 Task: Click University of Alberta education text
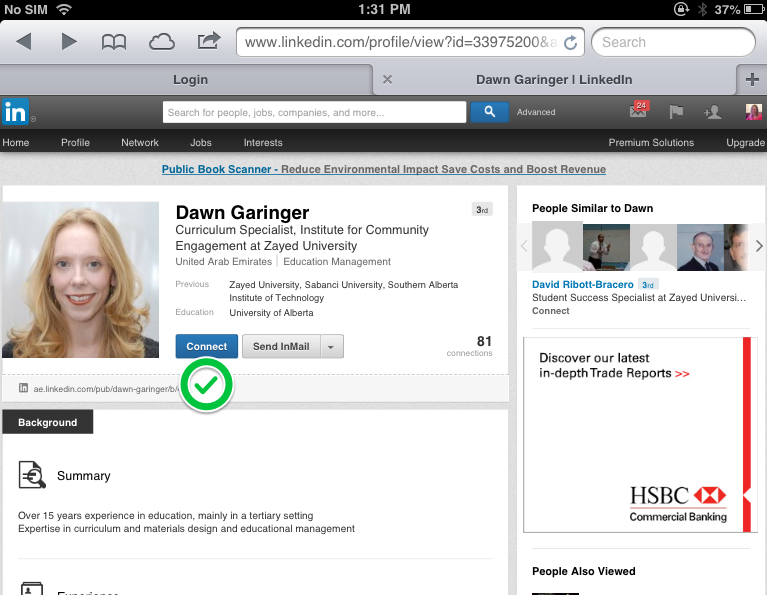click(271, 313)
